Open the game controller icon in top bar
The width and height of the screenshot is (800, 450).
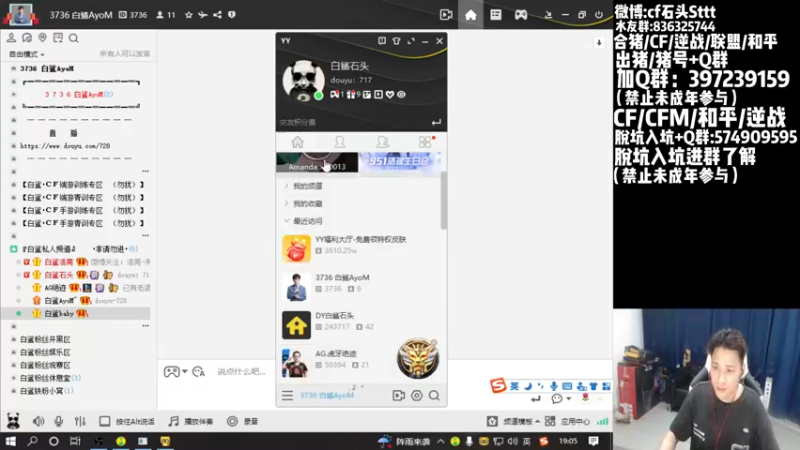[x=521, y=15]
